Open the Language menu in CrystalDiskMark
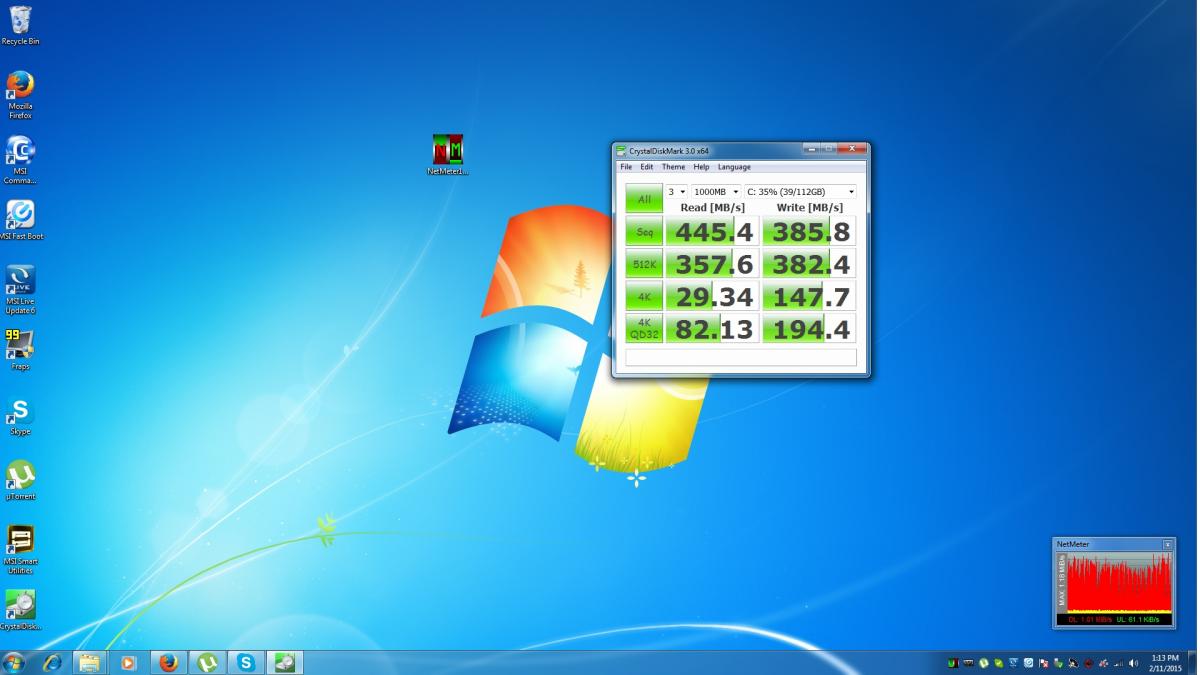Viewport: 1200px width, 675px height. coord(734,167)
